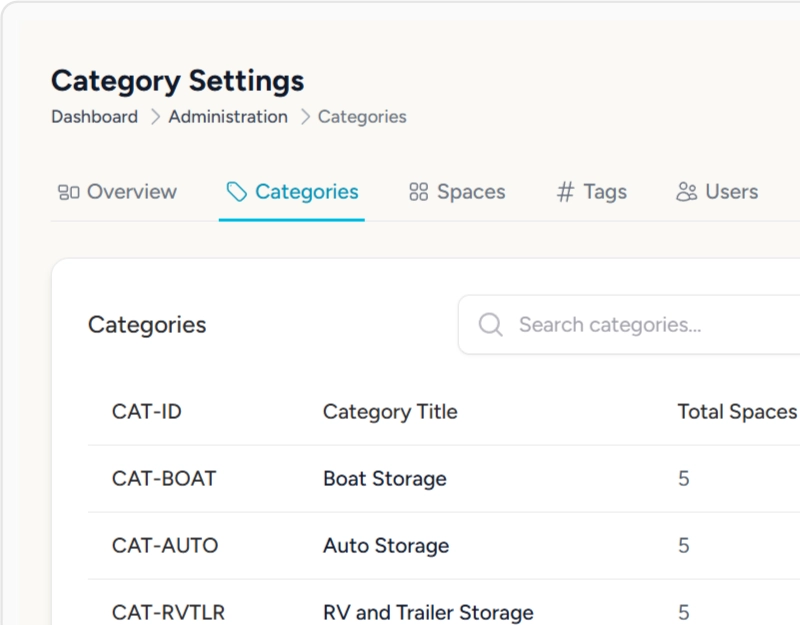The image size is (800, 625).
Task: Click the layout icon beside Overview
Action: click(x=68, y=192)
